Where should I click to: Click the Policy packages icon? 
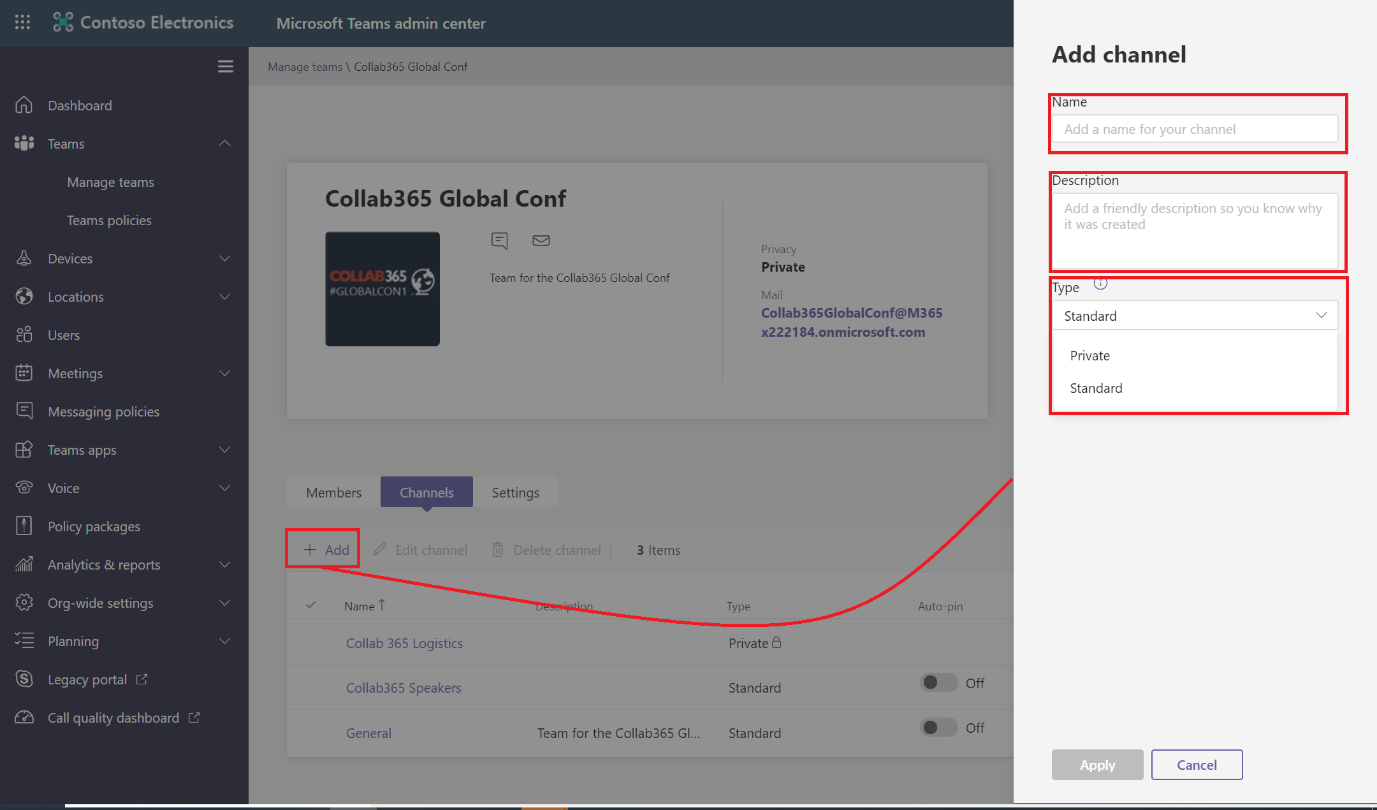pos(25,526)
